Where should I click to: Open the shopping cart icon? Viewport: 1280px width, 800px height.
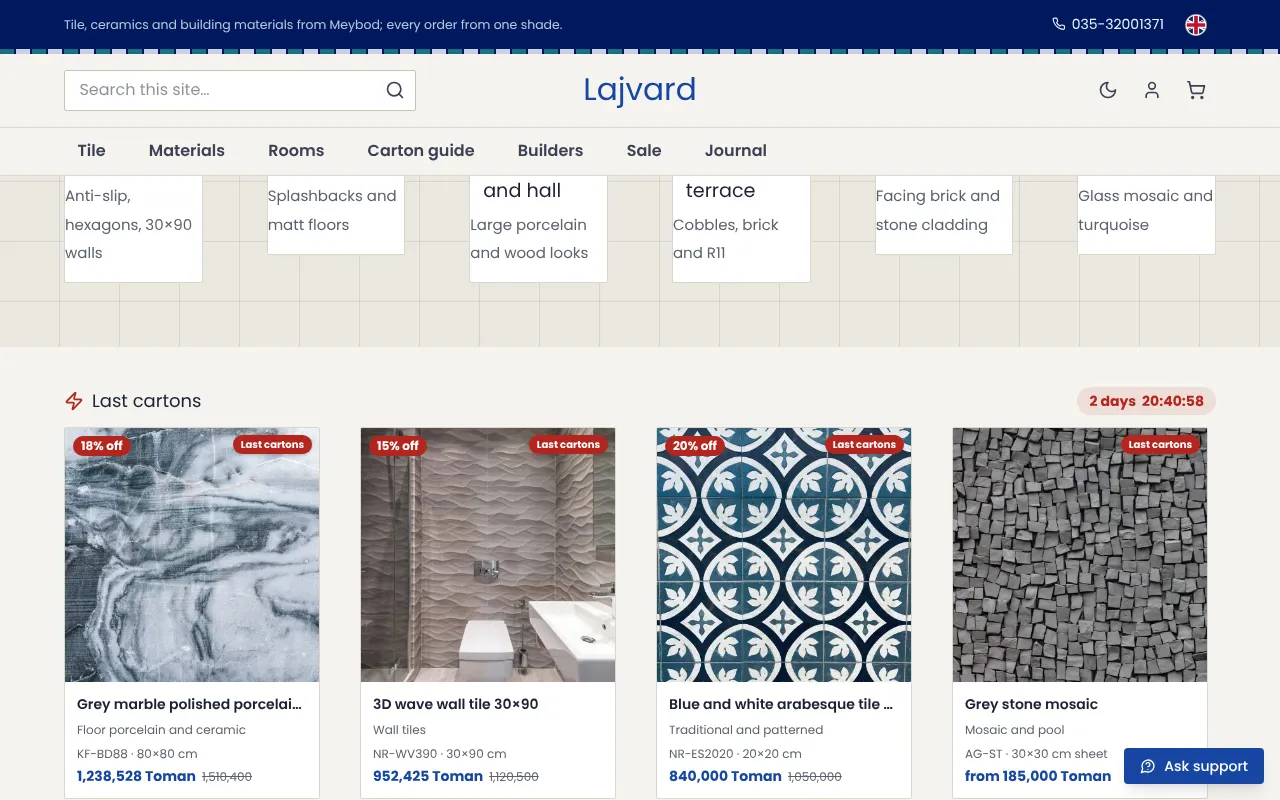(x=1196, y=90)
